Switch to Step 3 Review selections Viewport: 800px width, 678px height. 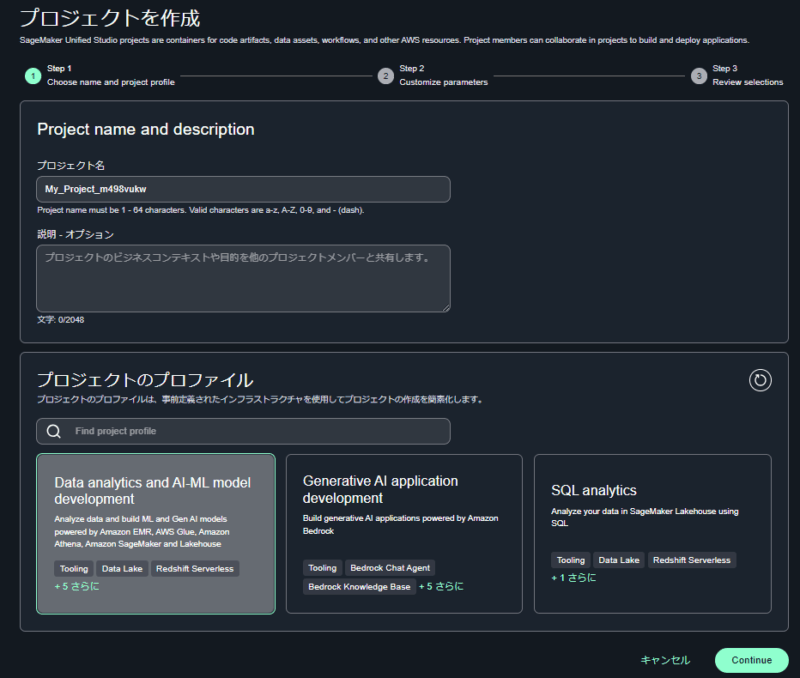point(699,76)
